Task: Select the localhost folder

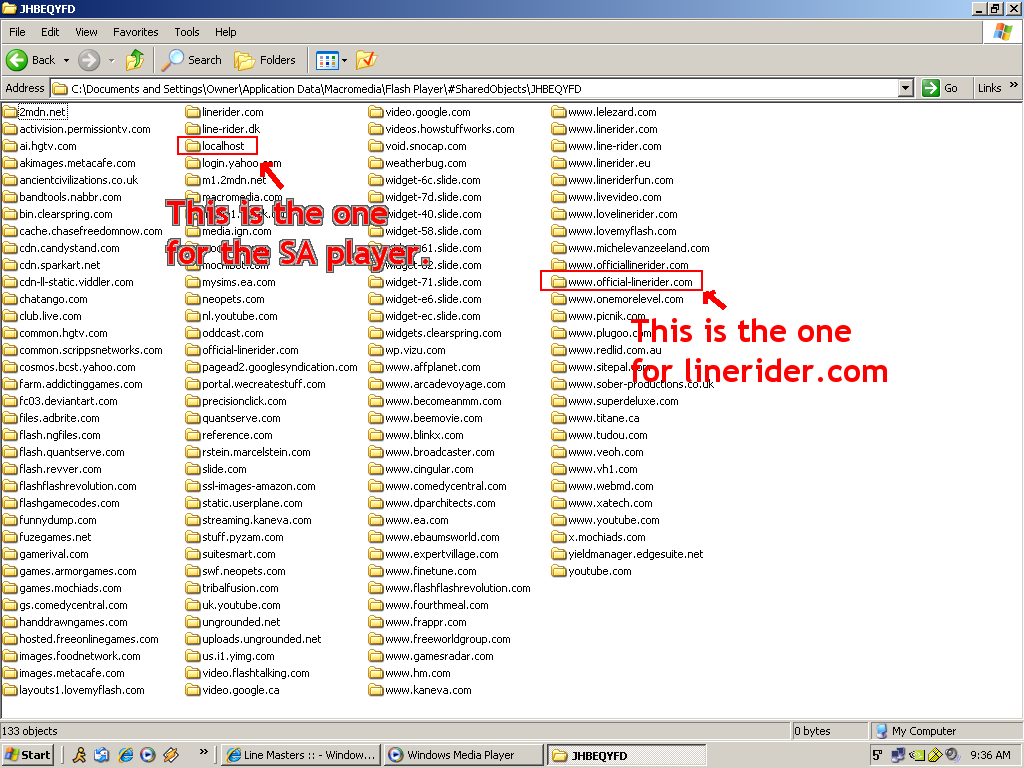Action: 215,146
